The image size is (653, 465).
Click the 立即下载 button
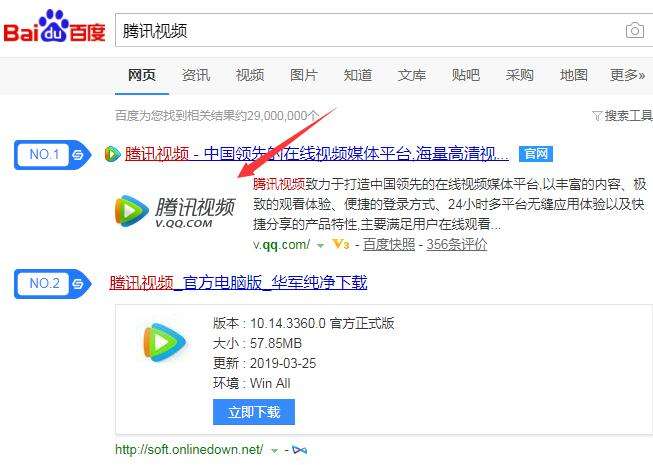click(x=254, y=412)
